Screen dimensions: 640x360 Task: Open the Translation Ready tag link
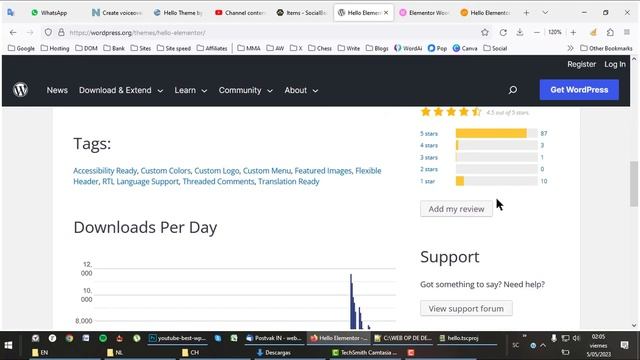click(289, 181)
